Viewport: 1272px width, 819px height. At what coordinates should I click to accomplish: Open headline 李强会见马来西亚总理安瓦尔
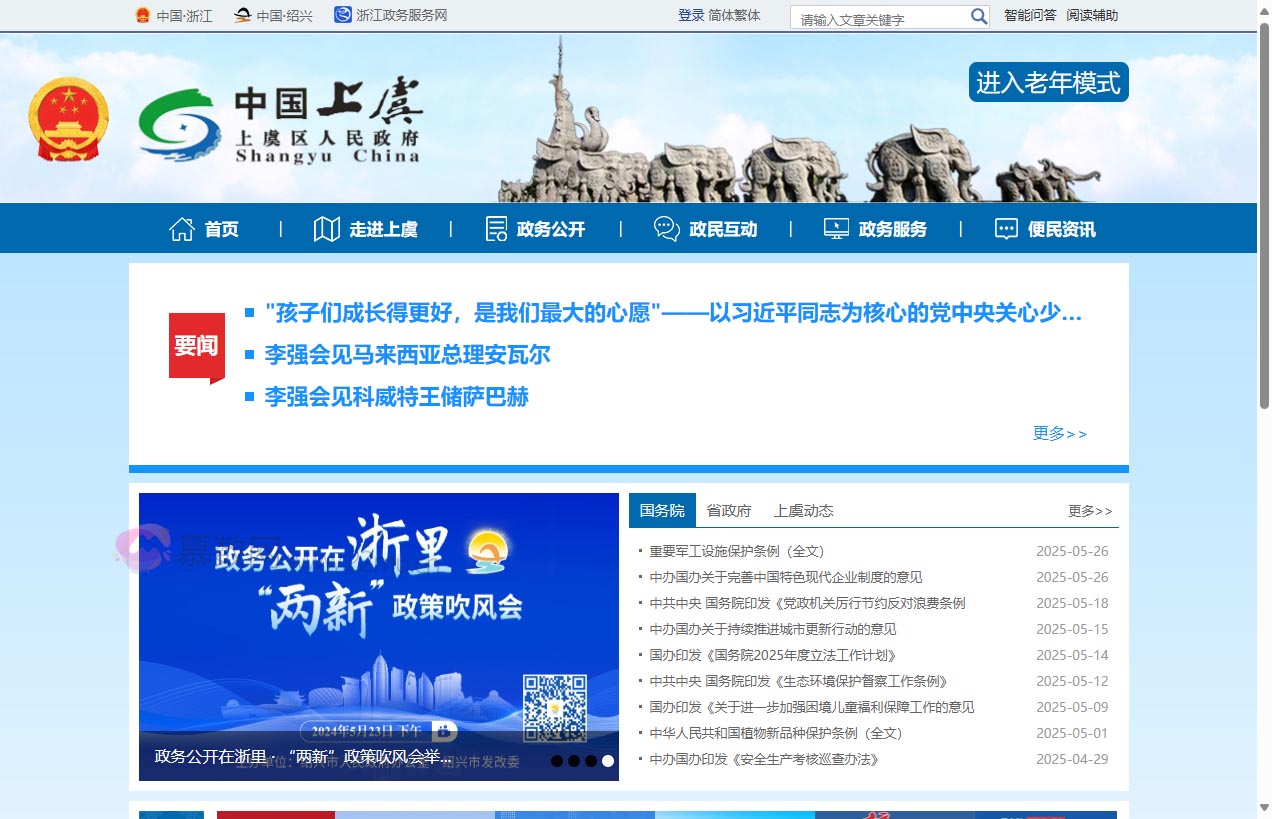pos(407,355)
